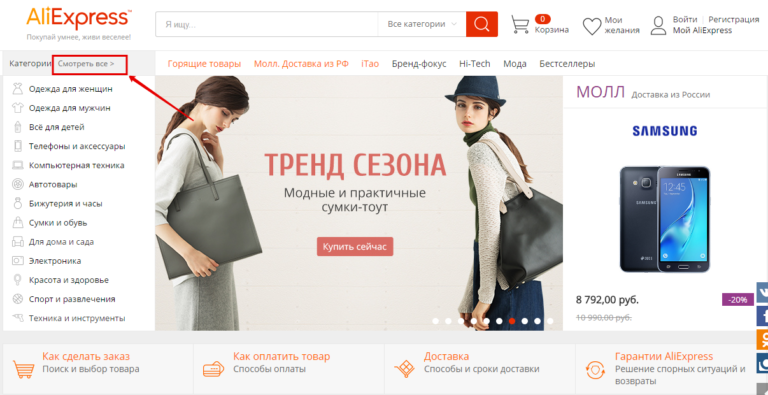Viewport: 768px width, 395px height.
Task: Open the Hi-Tech tab
Action: tap(475, 64)
